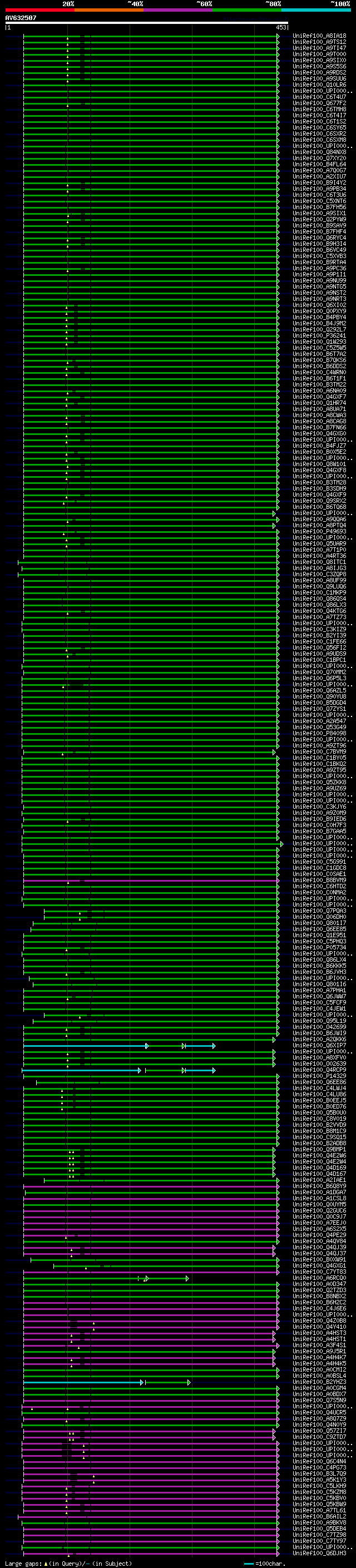Viewport: 356px width, 1568px height.
Task: Select the UniRef100_P14329 label
Action: (x=319, y=1076)
